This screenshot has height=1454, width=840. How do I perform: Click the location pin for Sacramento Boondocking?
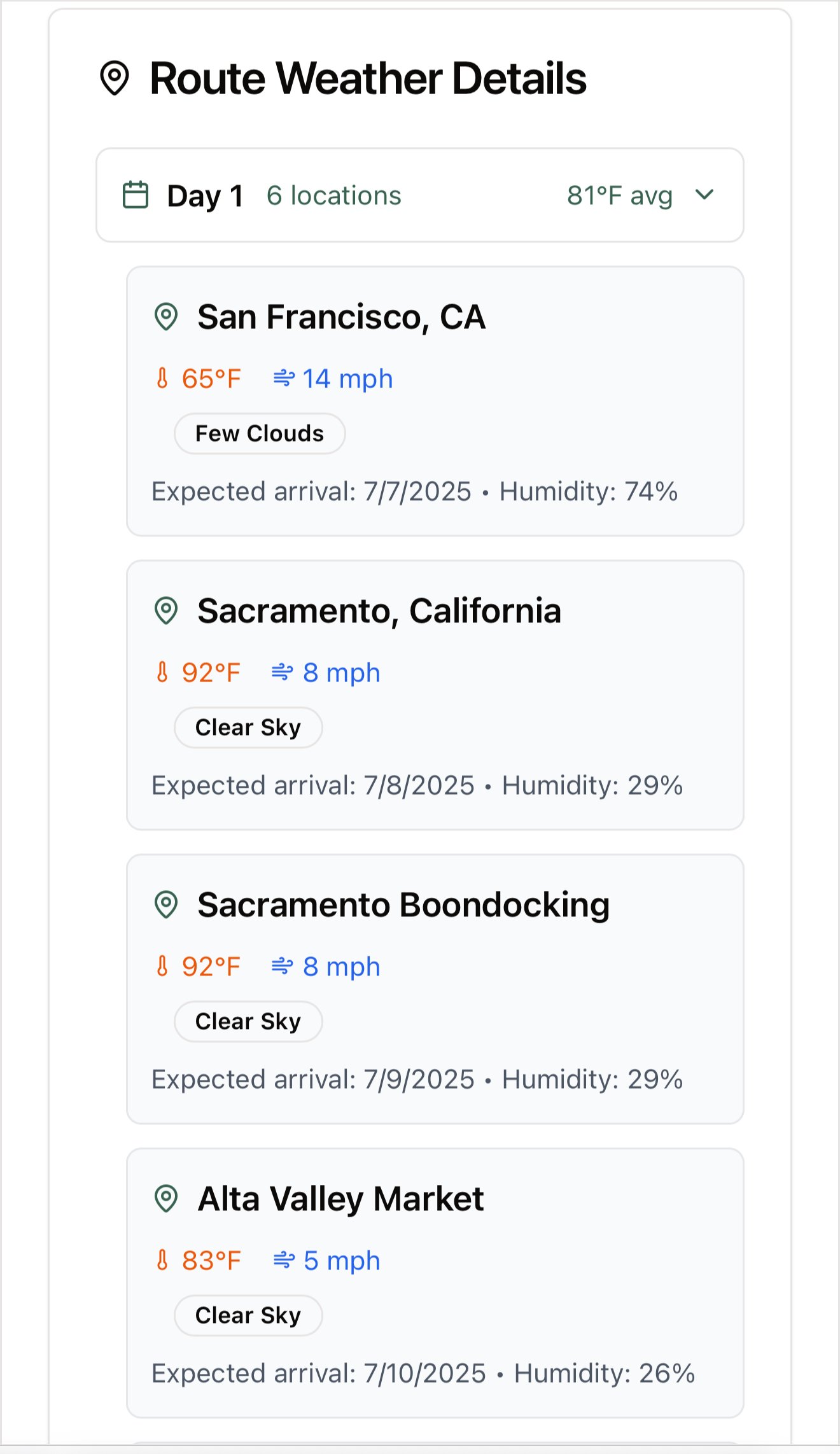coord(166,904)
